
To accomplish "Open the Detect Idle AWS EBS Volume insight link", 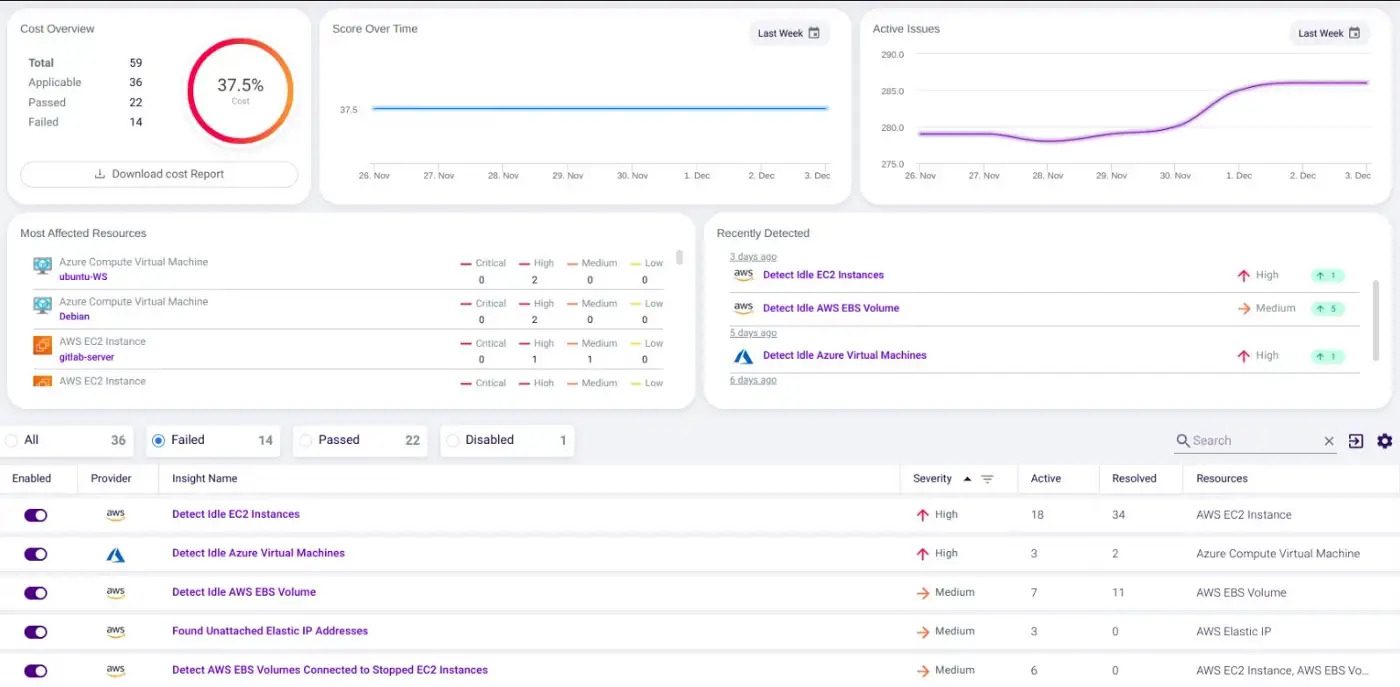I will point(243,592).
